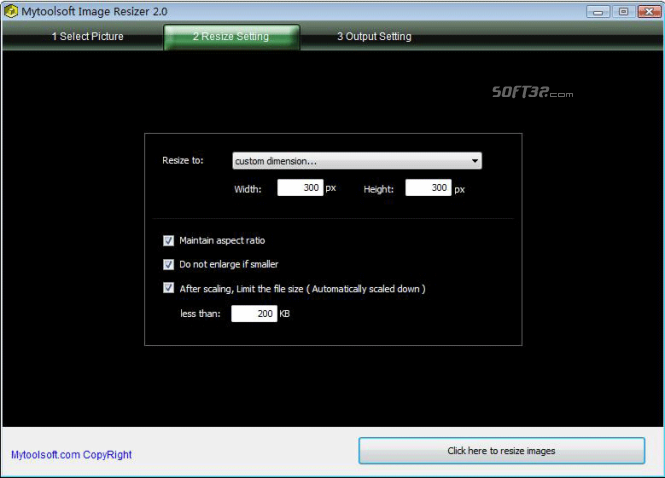
Task: Switch to 1 Select Picture tab
Action: (87, 36)
